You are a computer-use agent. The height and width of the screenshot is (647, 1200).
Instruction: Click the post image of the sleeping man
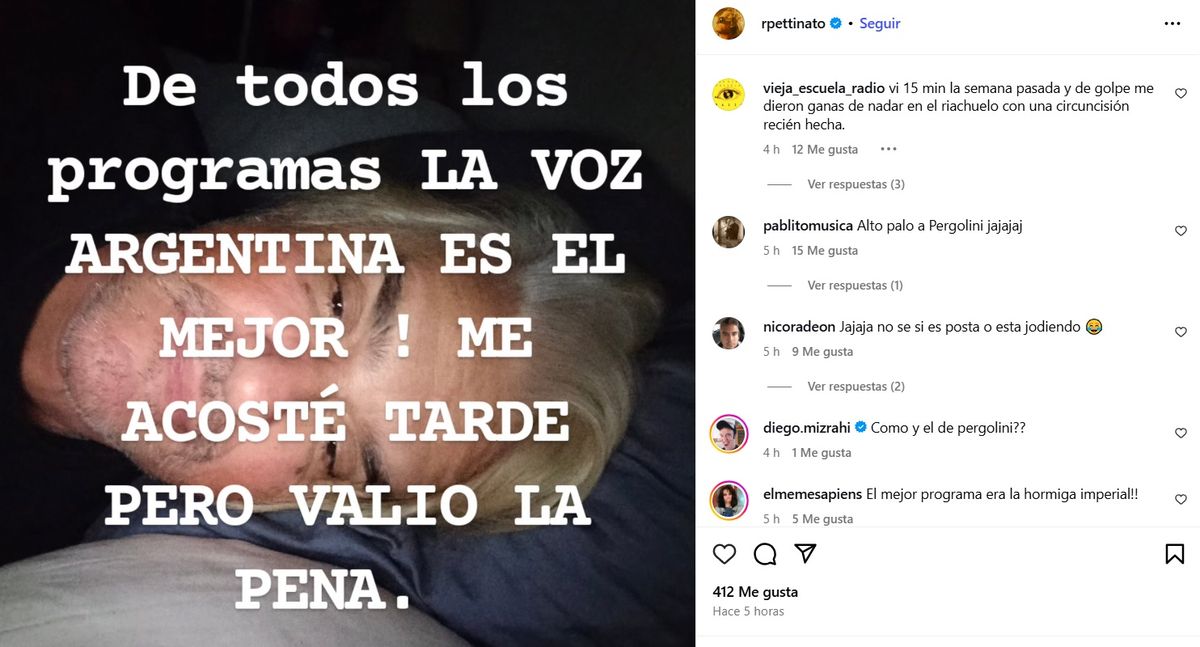click(x=347, y=323)
